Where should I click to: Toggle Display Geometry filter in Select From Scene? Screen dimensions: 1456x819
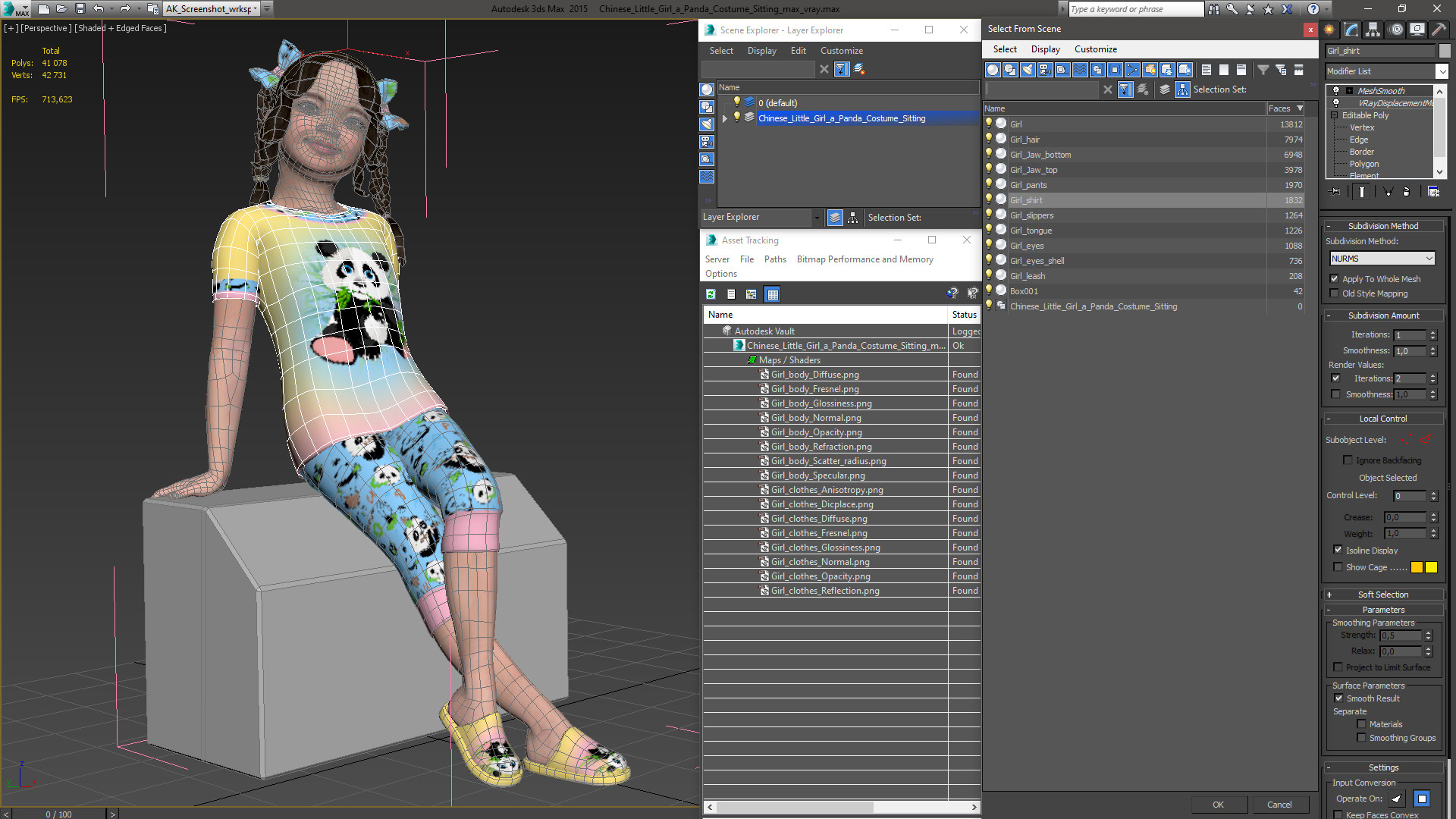(993, 70)
